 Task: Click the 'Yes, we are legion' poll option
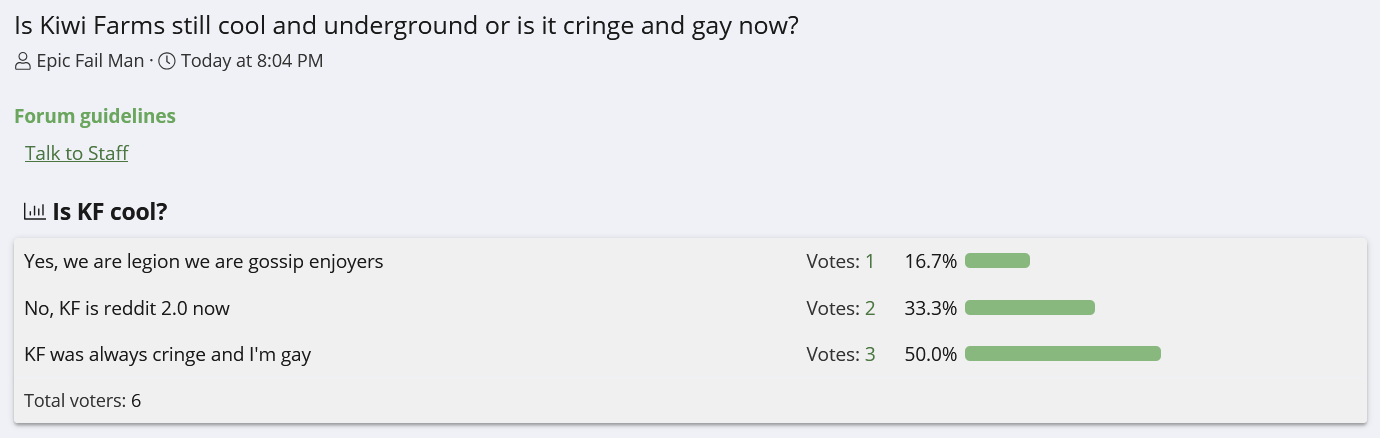(204, 262)
